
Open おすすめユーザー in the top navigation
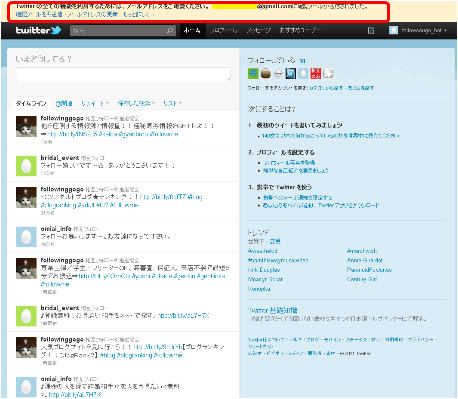coord(300,30)
